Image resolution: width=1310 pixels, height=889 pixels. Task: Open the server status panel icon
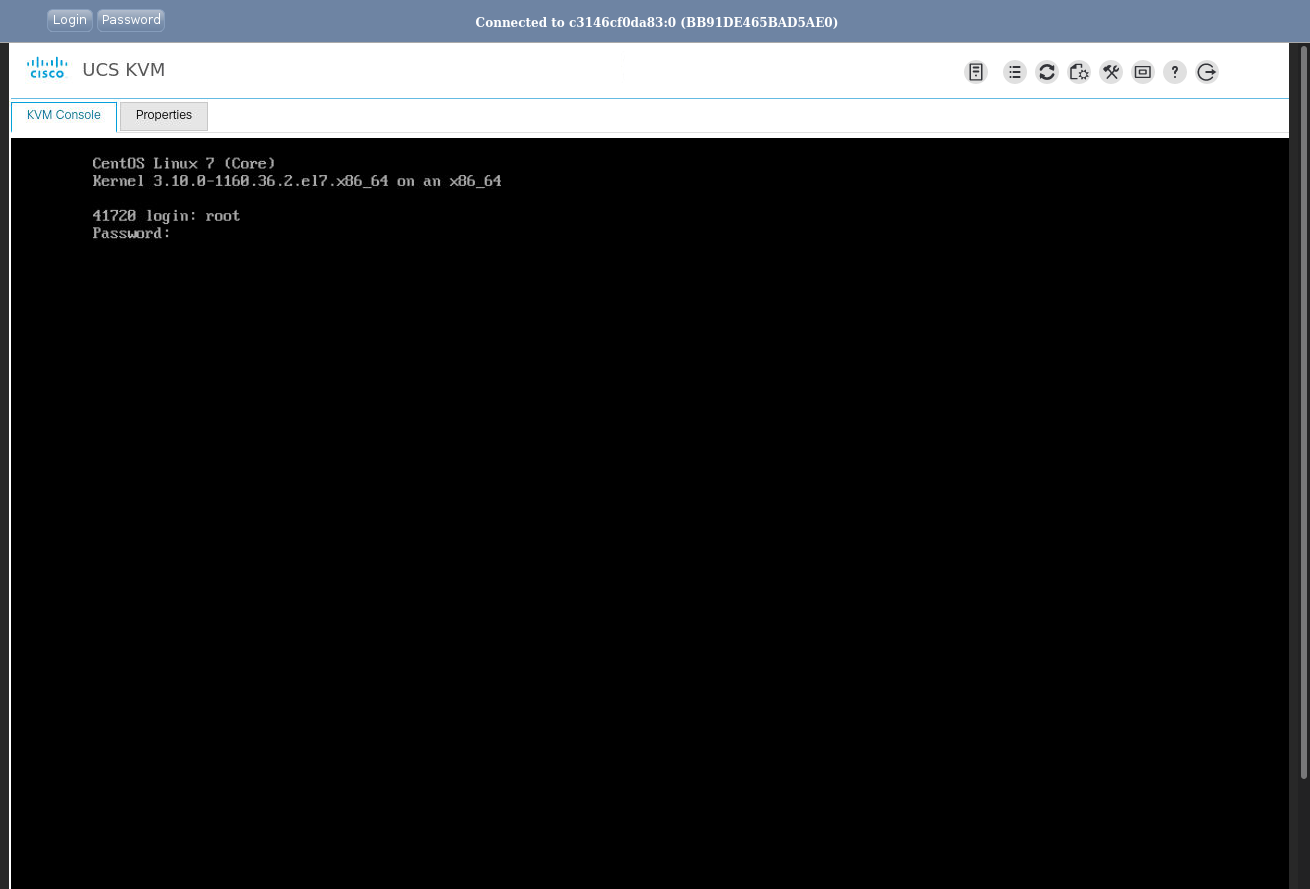tap(976, 72)
